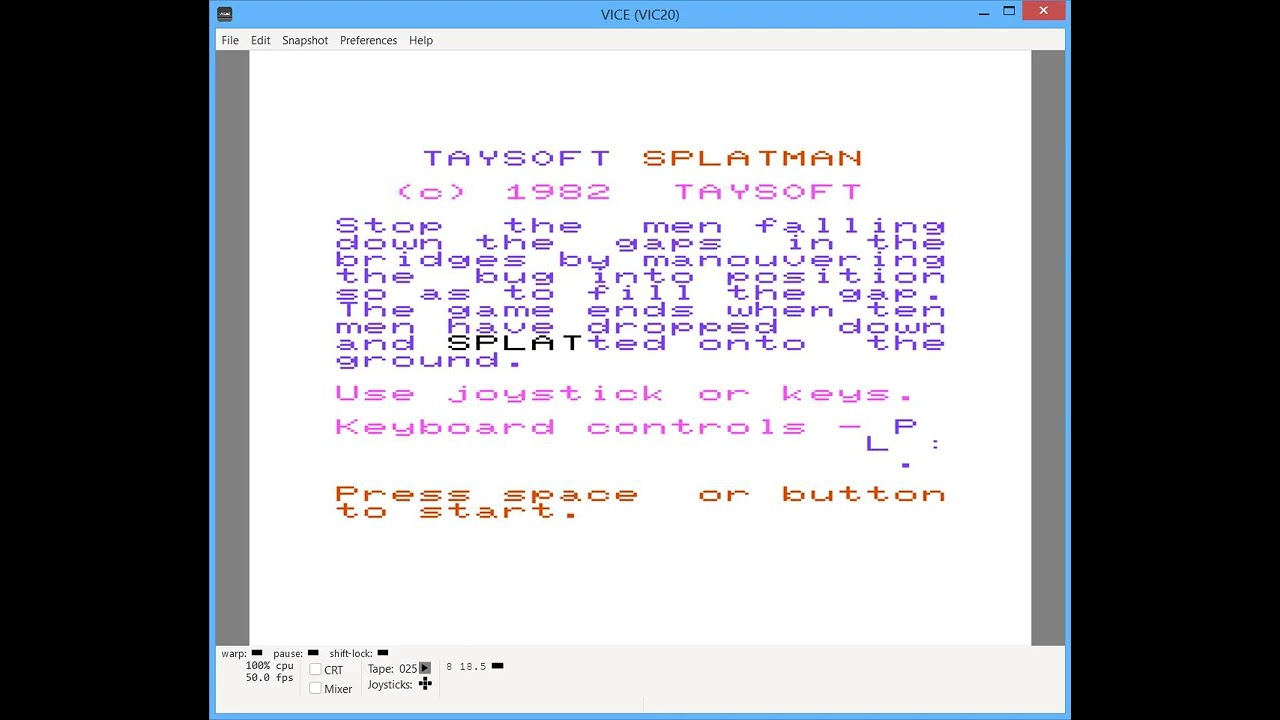Click the Joysticks: label

(390, 685)
